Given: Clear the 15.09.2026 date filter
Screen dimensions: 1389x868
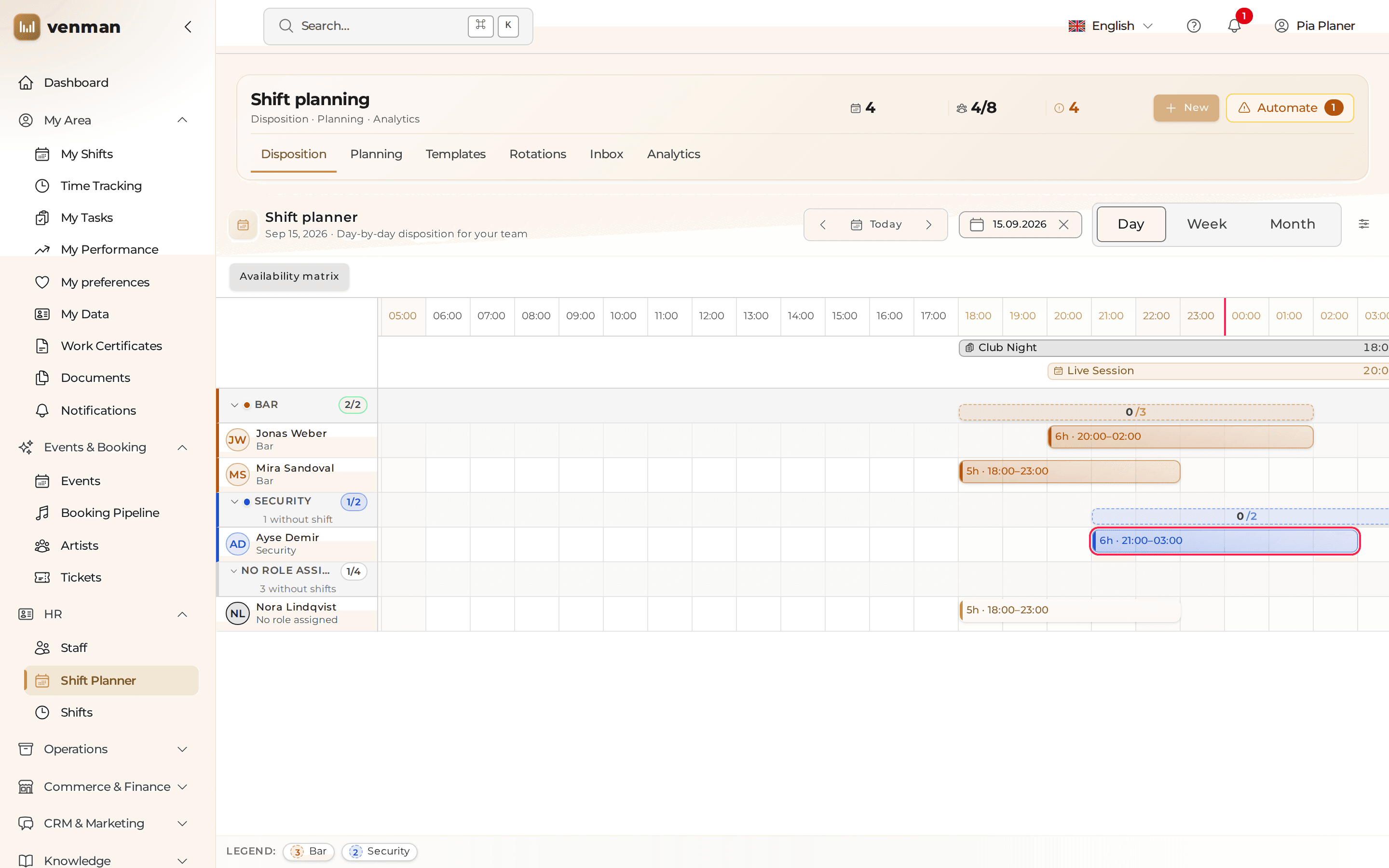Looking at the screenshot, I should click(1063, 224).
